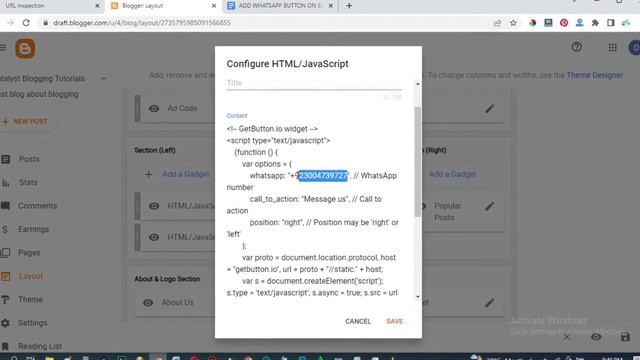
Task: Toggle visibility eye of Ad Code gadget
Action: point(154,109)
